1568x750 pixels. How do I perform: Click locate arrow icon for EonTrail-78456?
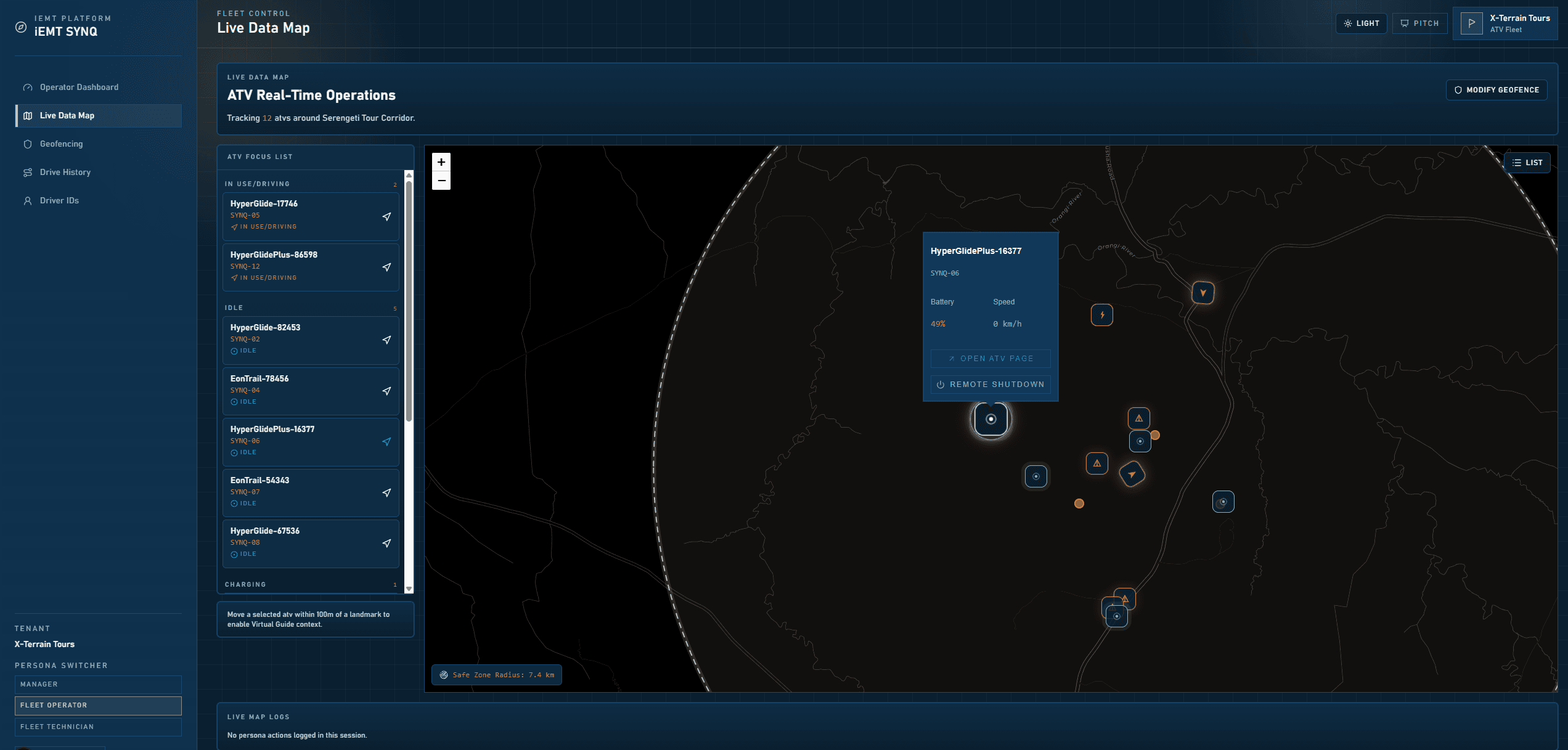tap(386, 391)
